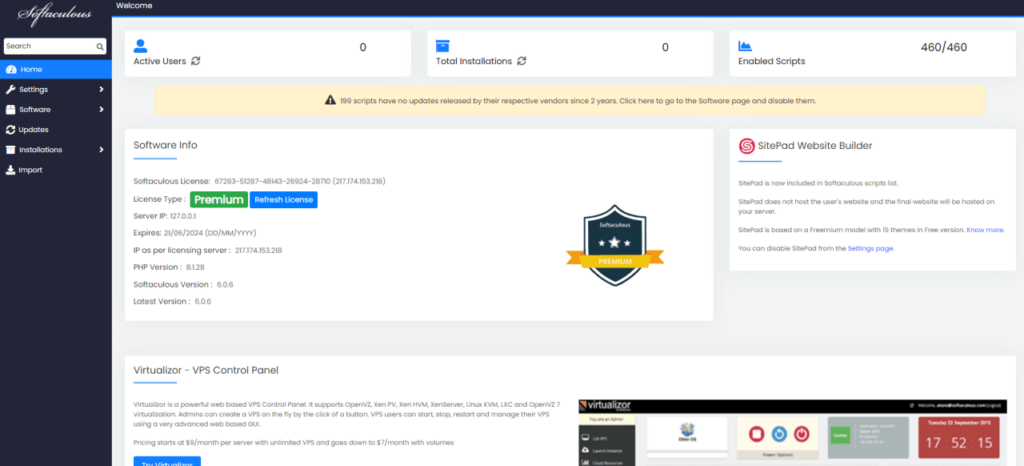Click the SitePad swirl logo icon
Screen dimensions: 1024x466
(x=746, y=146)
